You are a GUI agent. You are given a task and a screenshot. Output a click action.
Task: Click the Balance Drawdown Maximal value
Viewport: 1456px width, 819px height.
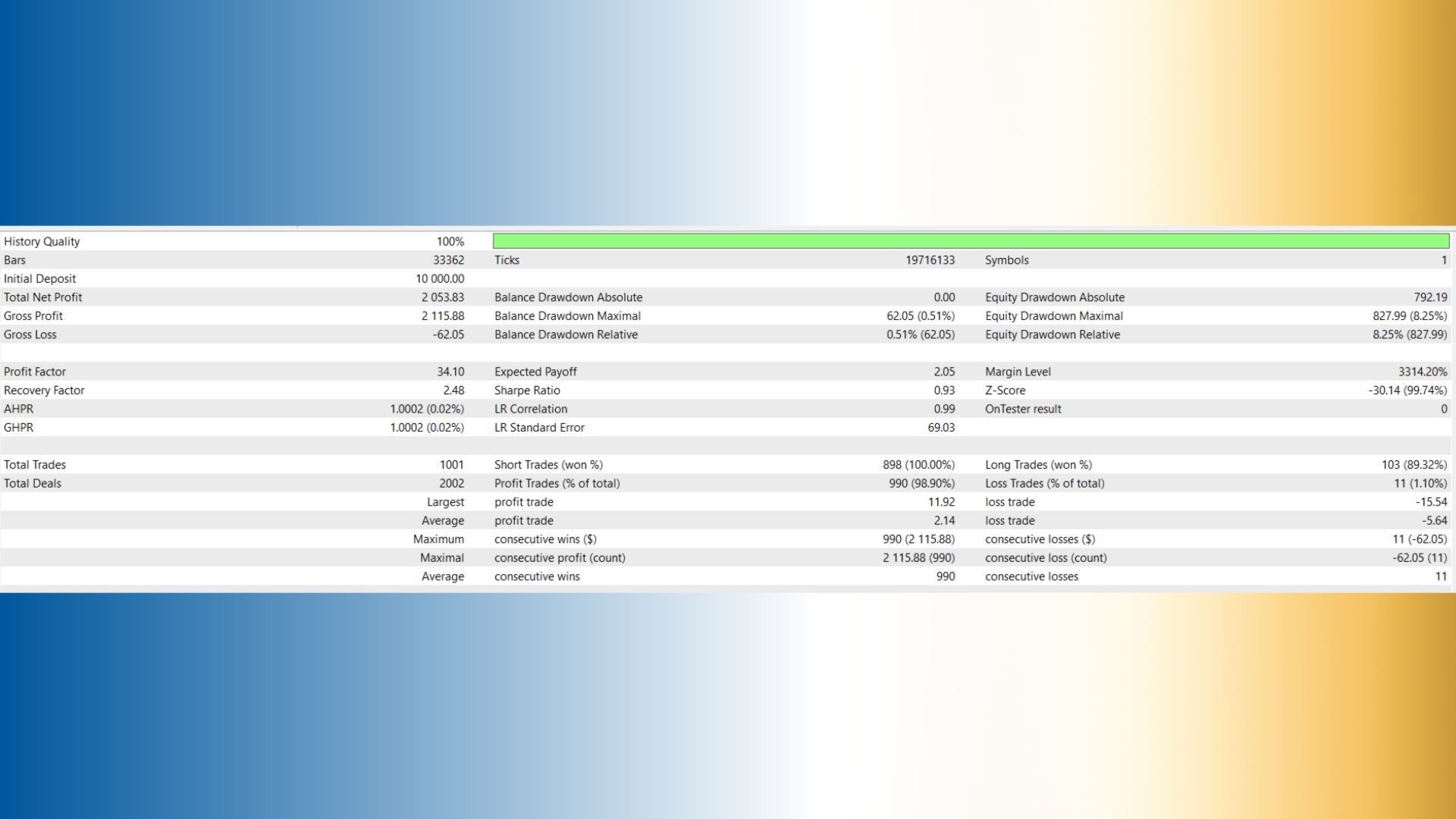(921, 316)
